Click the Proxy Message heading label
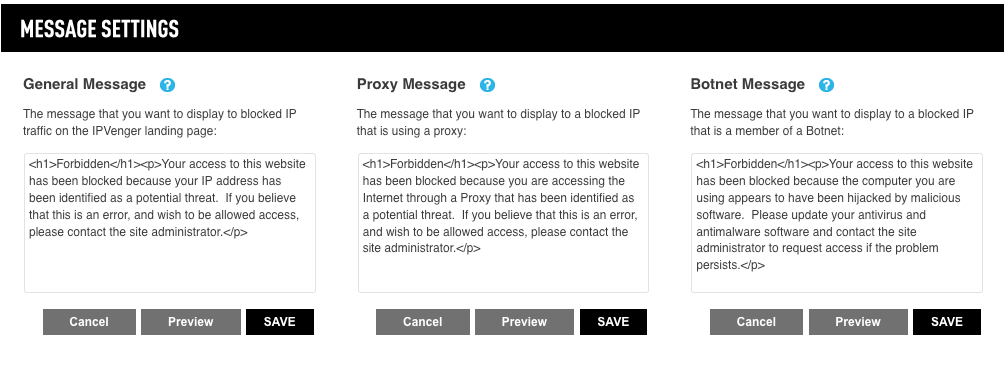This screenshot has width=1006, height=370. tap(411, 85)
